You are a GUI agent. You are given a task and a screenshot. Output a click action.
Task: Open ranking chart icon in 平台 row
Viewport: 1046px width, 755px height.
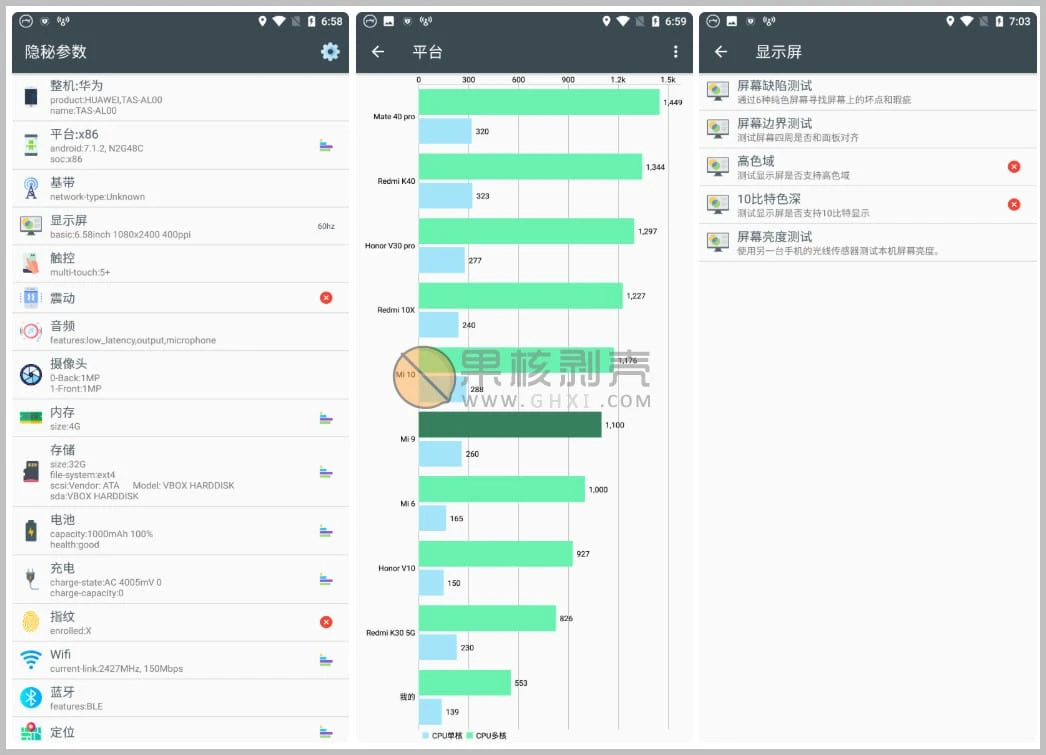point(326,145)
